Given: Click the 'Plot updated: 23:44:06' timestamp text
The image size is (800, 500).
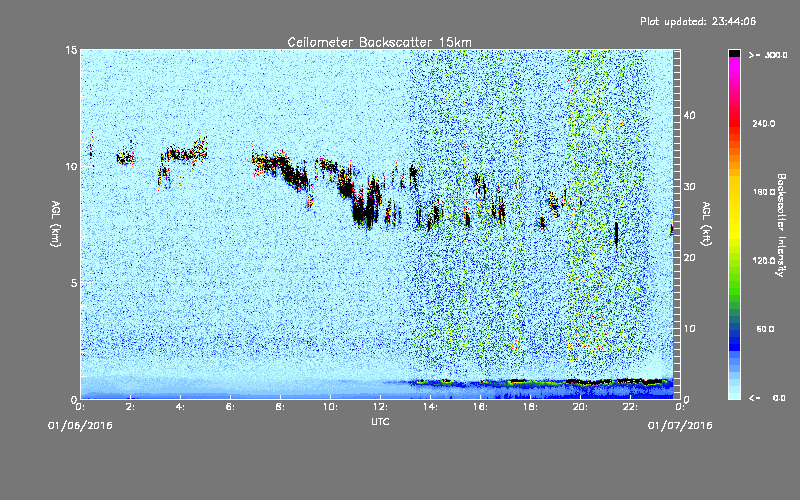Looking at the screenshot, I should pos(698,21).
